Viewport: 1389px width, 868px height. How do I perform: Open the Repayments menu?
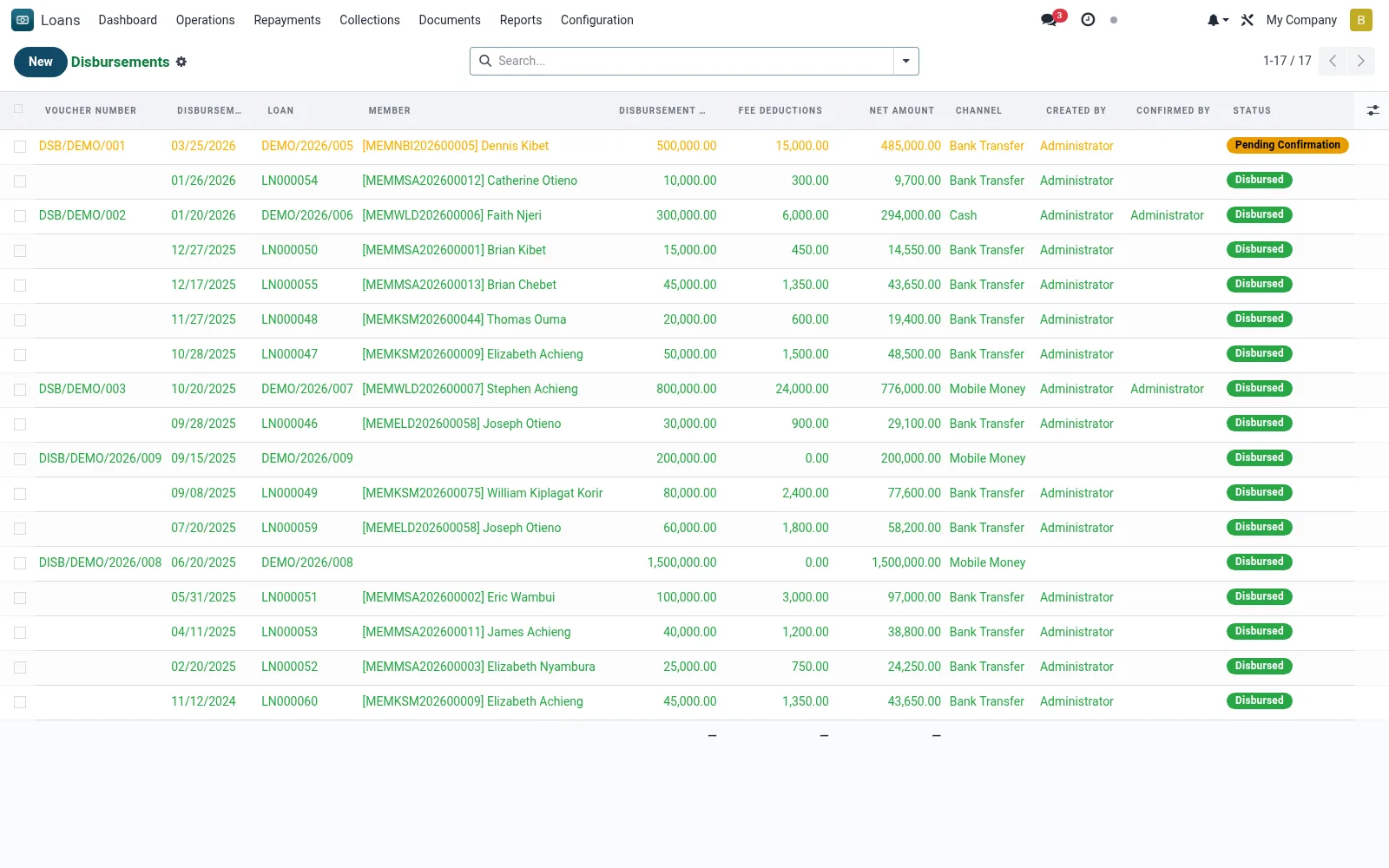tap(286, 20)
